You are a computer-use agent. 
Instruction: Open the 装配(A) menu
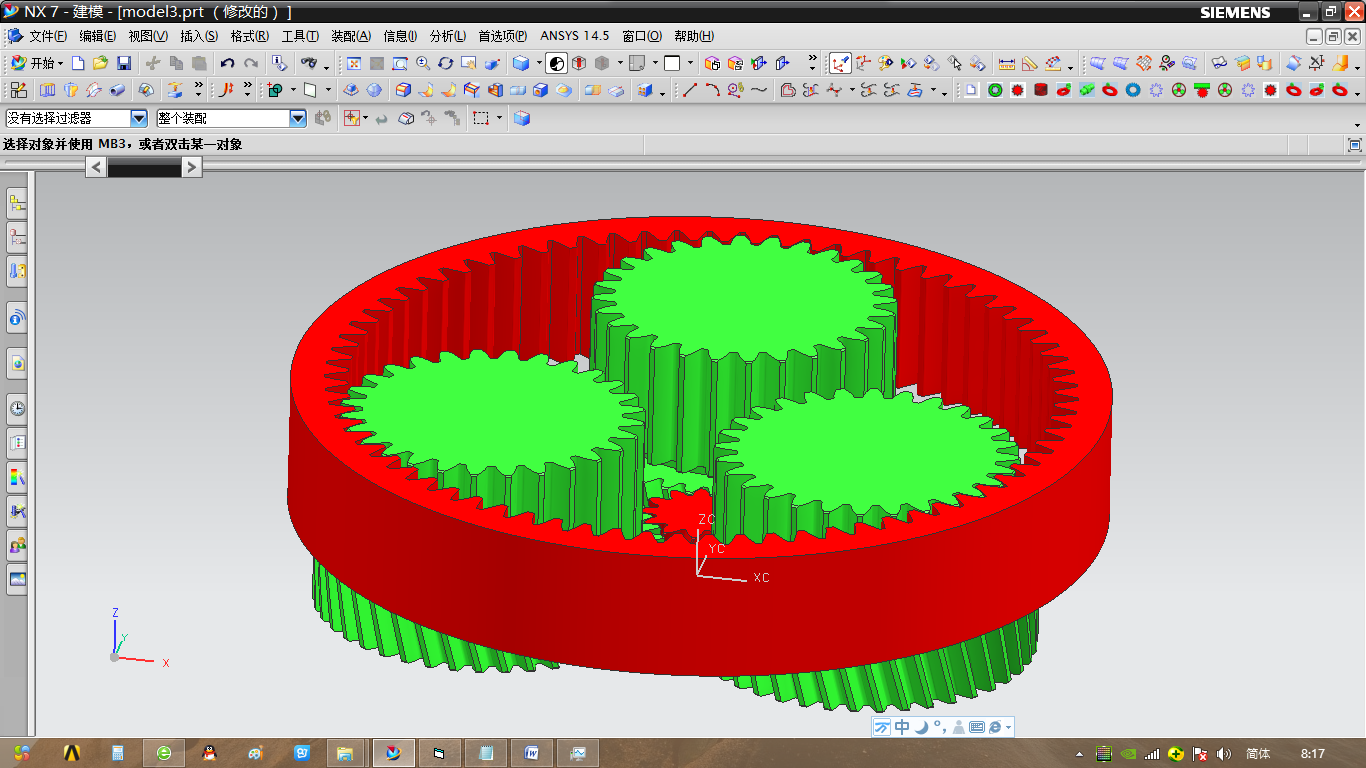351,36
